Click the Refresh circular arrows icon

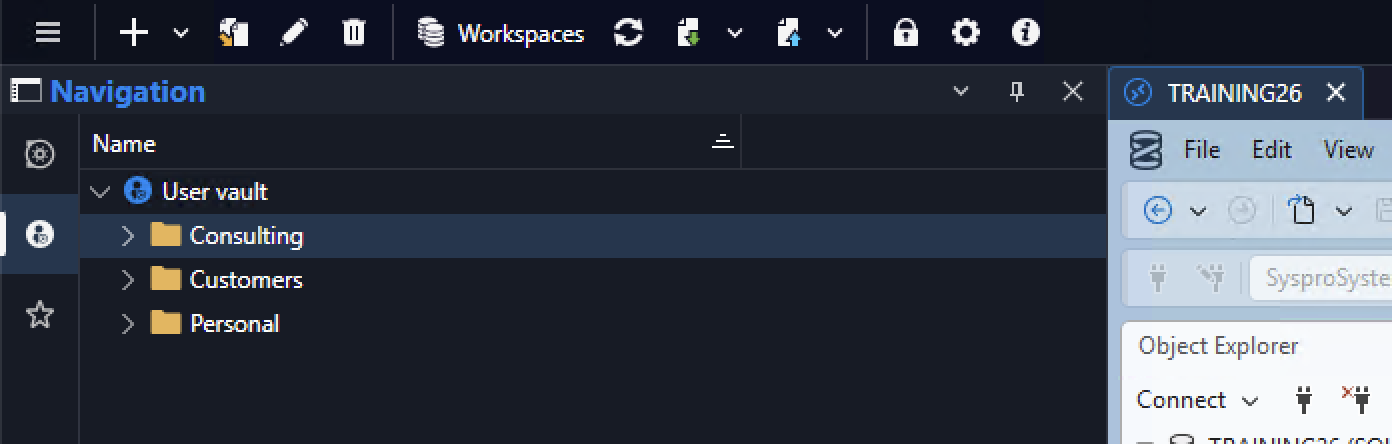point(628,32)
